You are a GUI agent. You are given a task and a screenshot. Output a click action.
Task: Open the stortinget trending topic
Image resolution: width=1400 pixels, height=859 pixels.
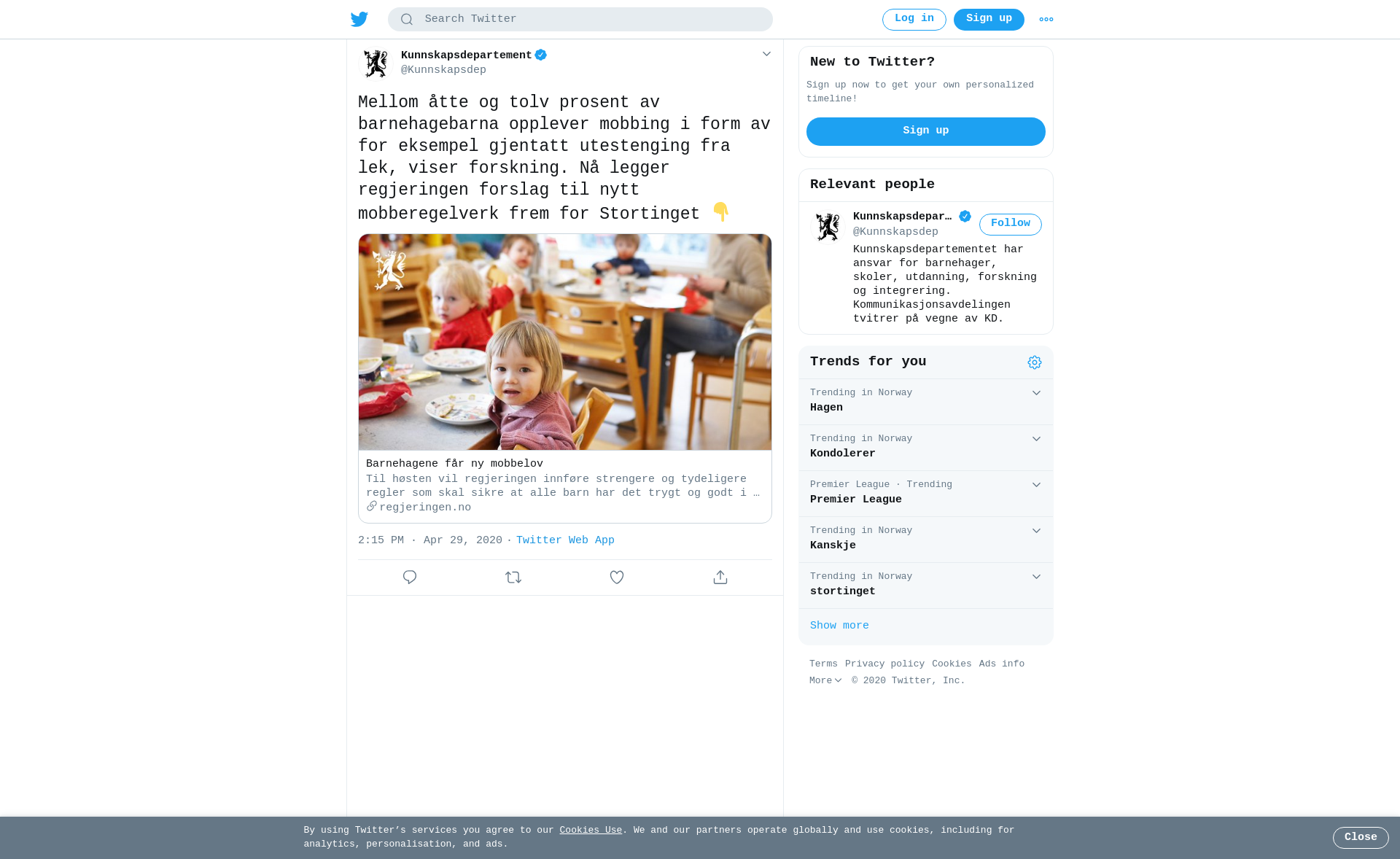tap(926, 586)
